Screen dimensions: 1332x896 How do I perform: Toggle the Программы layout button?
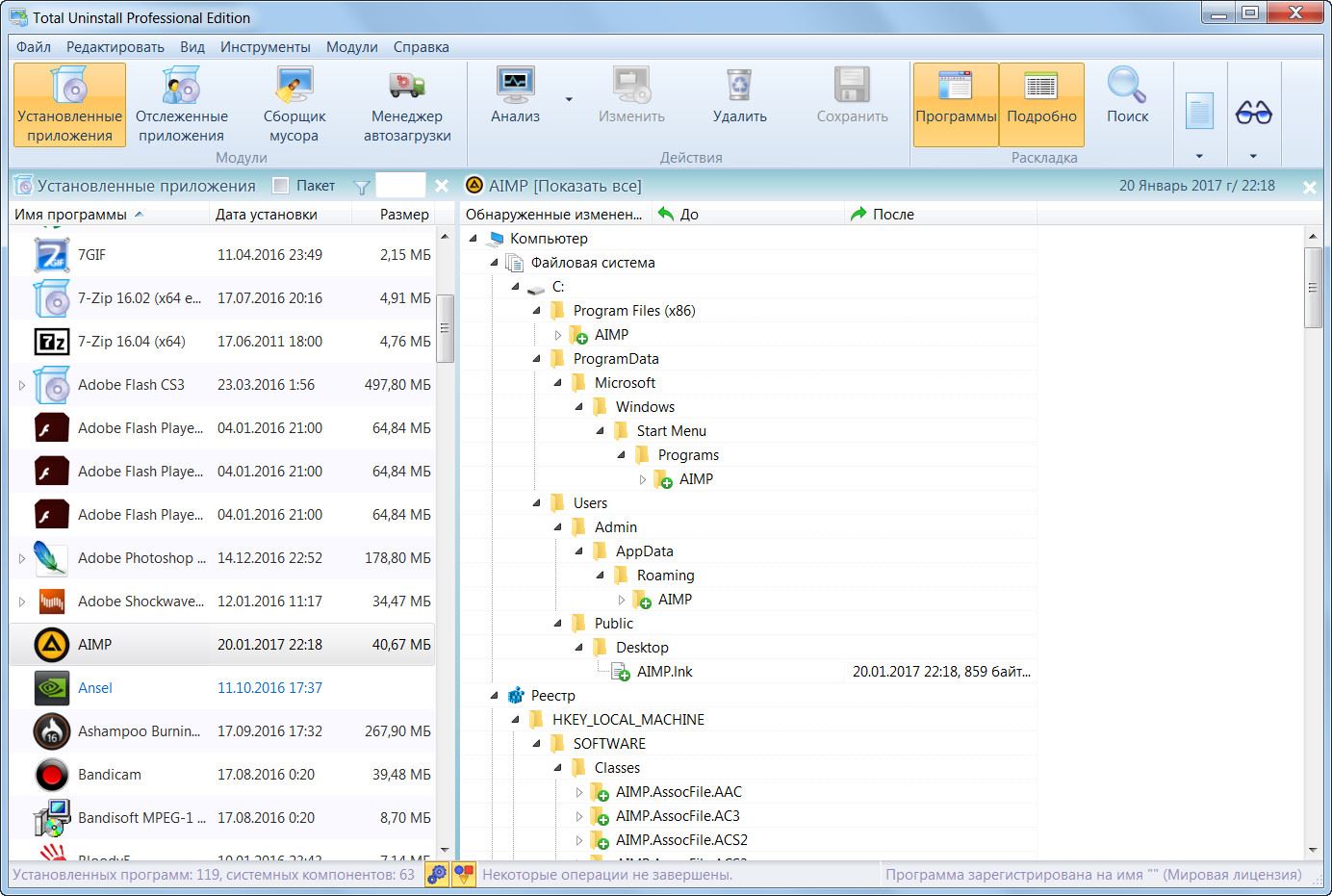click(956, 105)
